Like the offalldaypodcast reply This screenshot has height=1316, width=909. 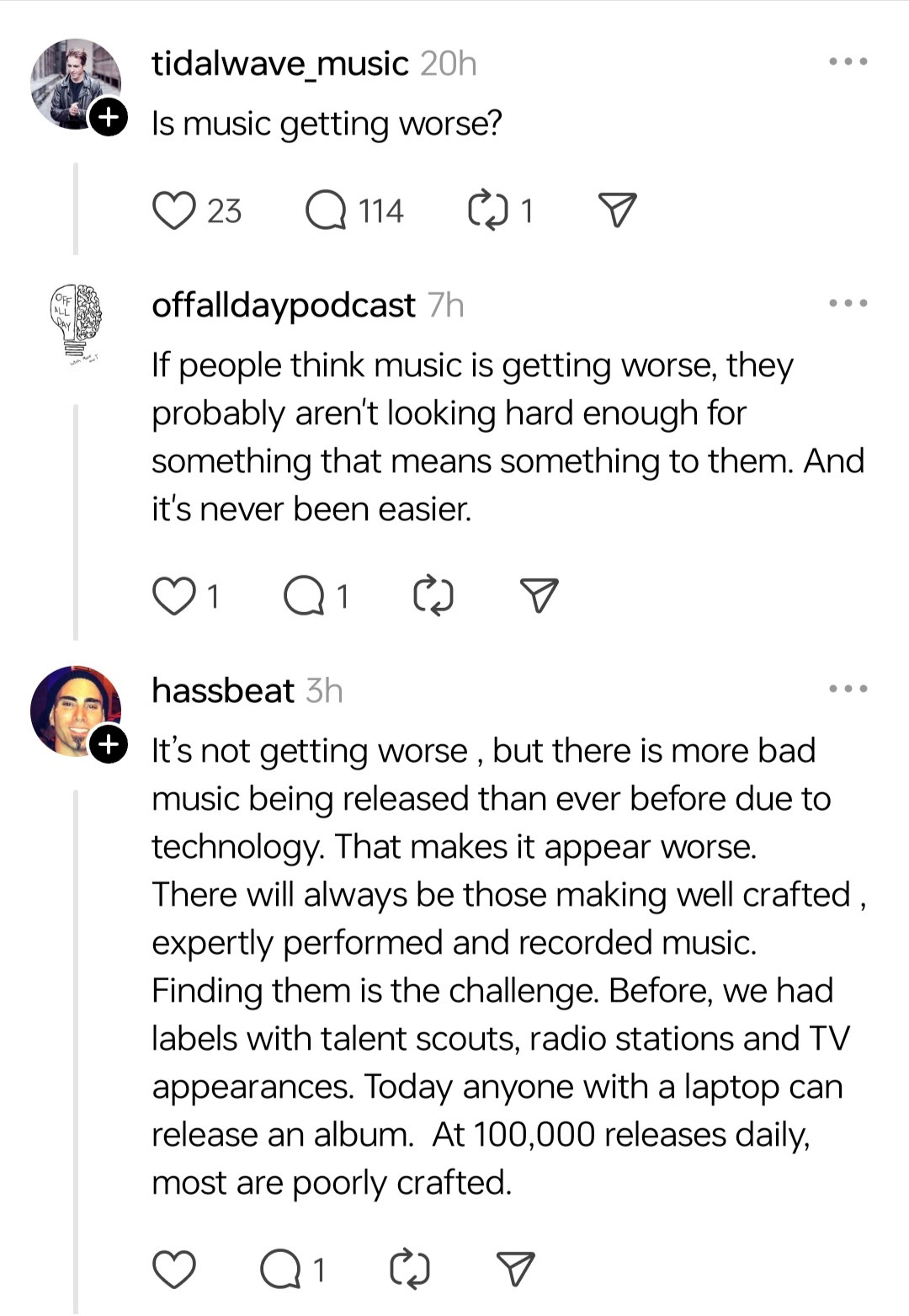(174, 596)
